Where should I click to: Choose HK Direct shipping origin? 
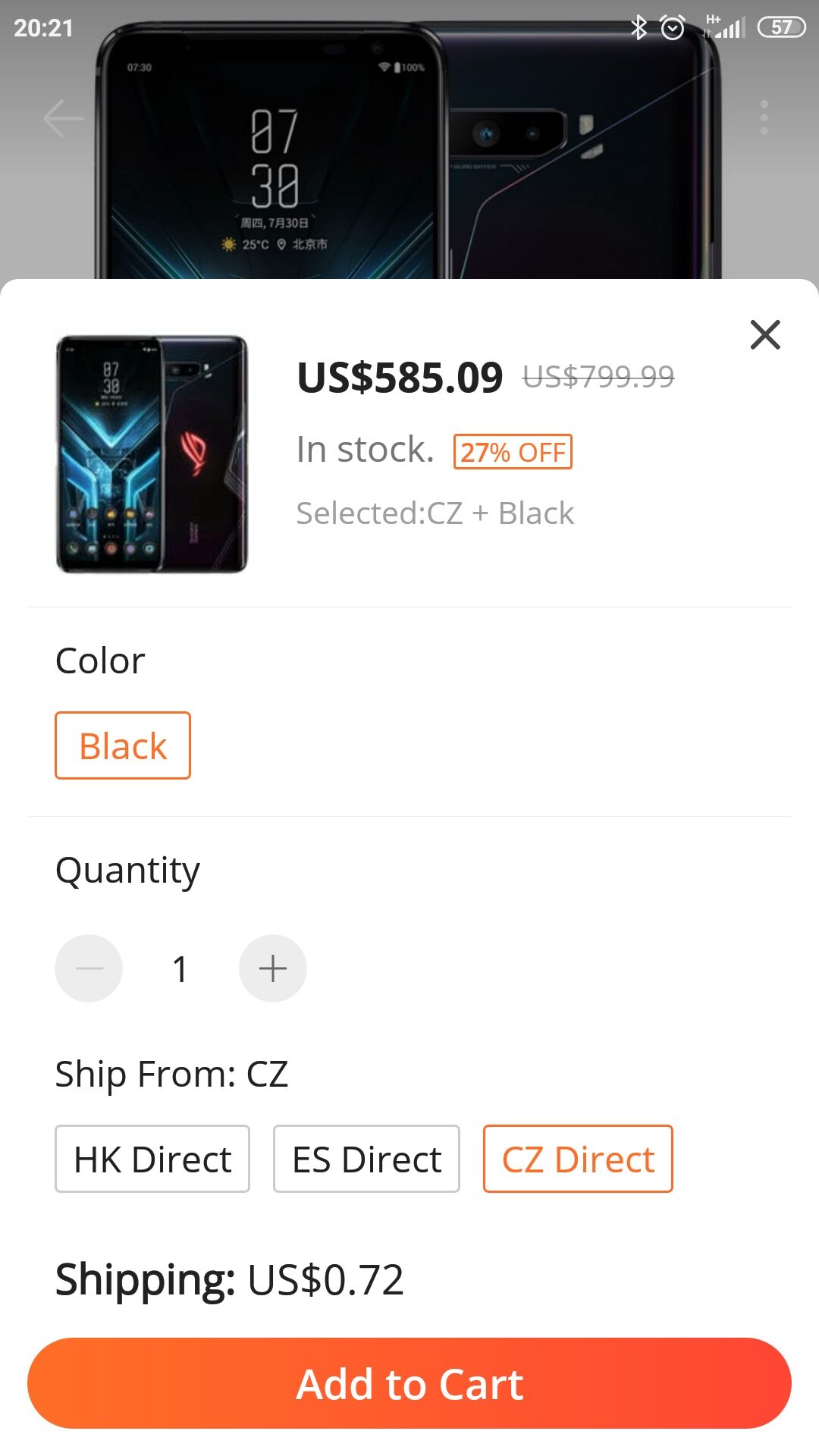point(152,1159)
